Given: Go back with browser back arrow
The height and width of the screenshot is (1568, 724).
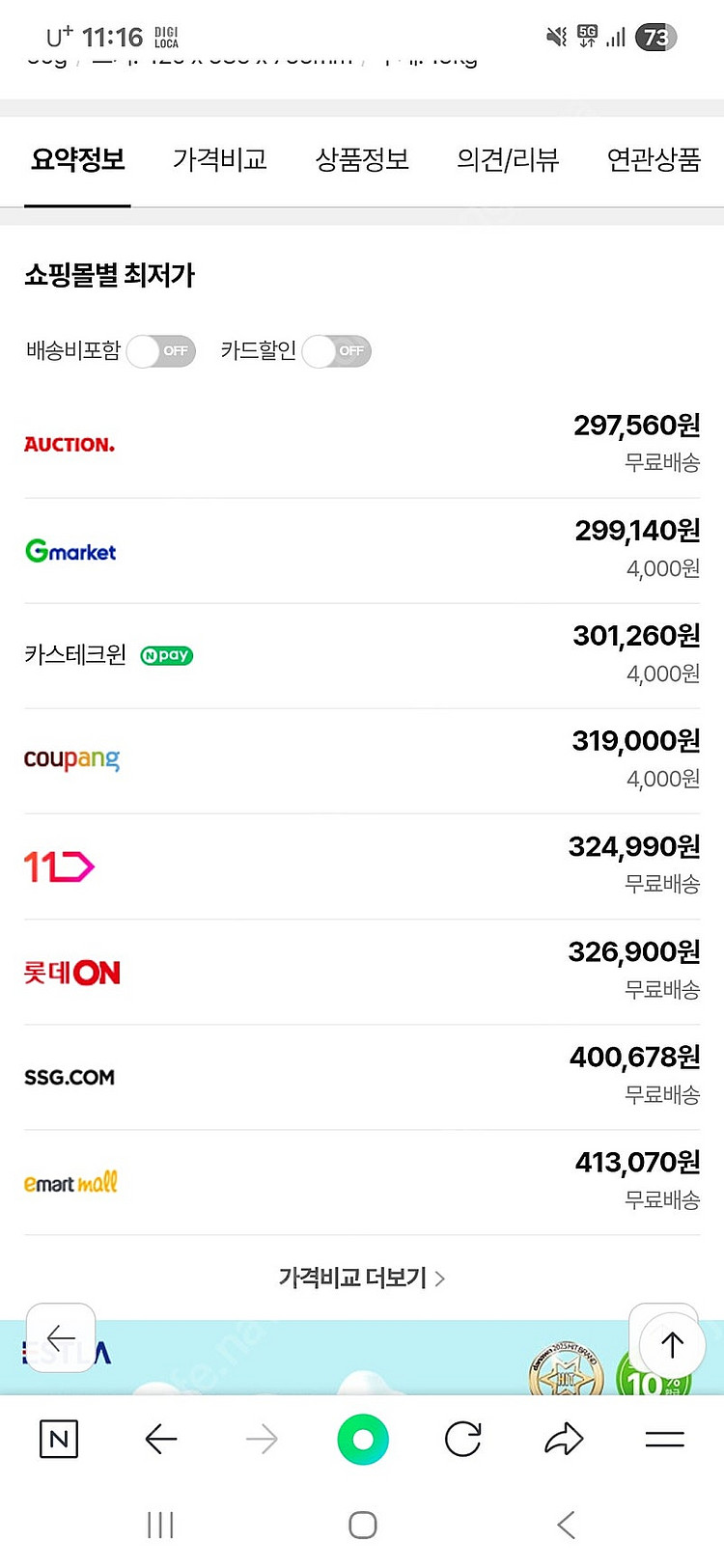Looking at the screenshot, I should point(160,1440).
